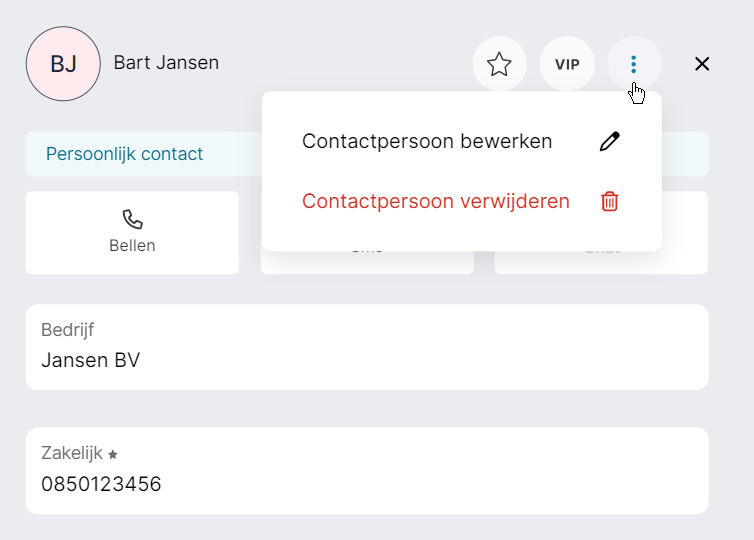Select Contactpersoon bewerken menu entry
Screen dimensions: 754x540
[x=427, y=141]
